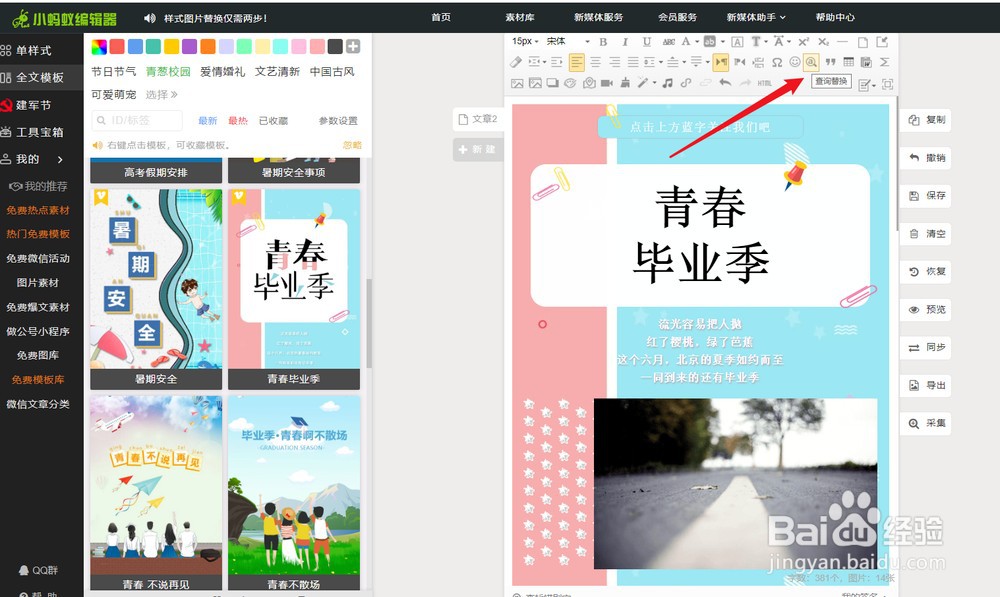Image resolution: width=1000 pixels, height=597 pixels.
Task: Click the text border boxed-A icon
Action: click(737, 42)
